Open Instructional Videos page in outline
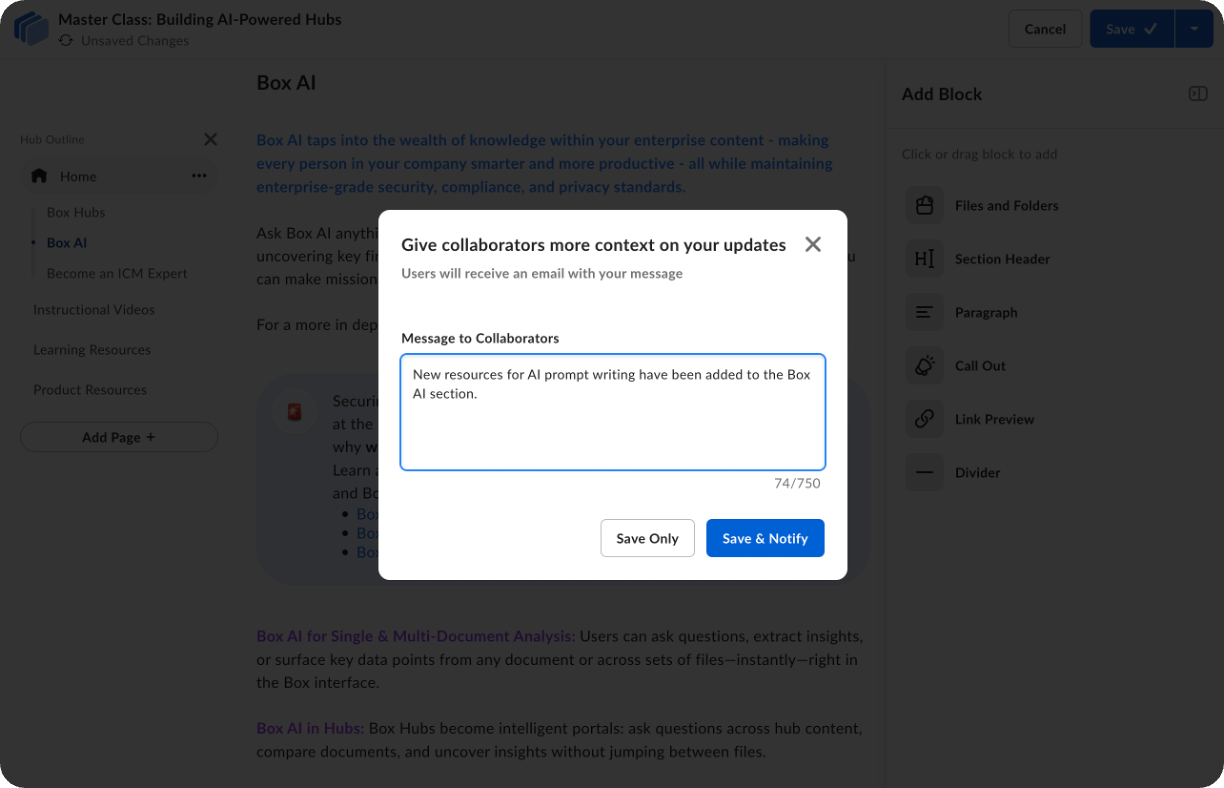The height and width of the screenshot is (788, 1224). tap(94, 310)
